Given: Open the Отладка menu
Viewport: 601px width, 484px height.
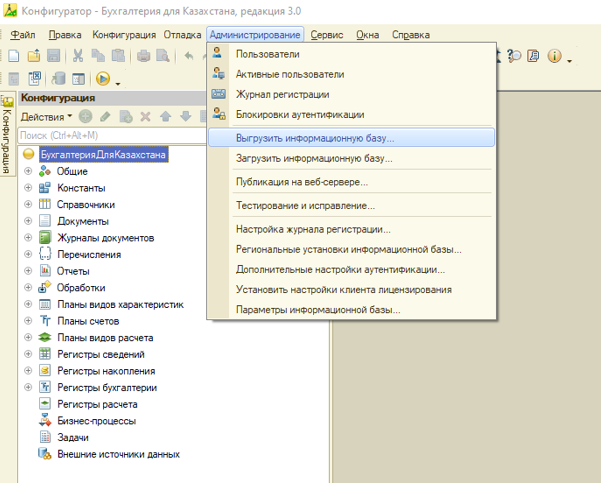Looking at the screenshot, I should coord(182,35).
